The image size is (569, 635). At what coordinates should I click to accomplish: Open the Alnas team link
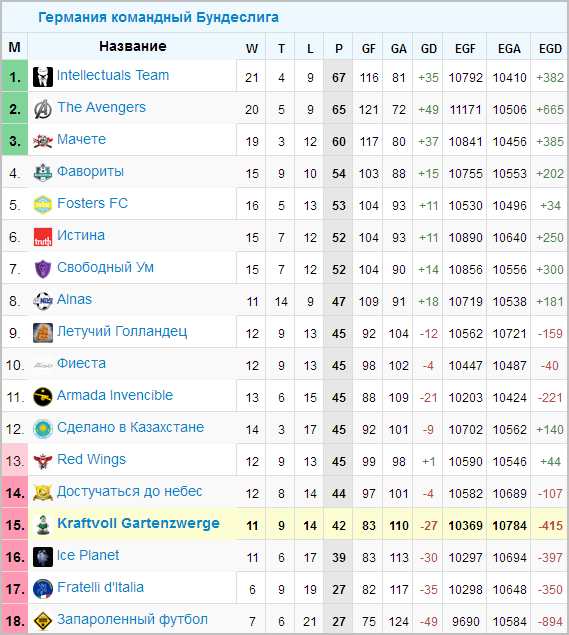75,299
